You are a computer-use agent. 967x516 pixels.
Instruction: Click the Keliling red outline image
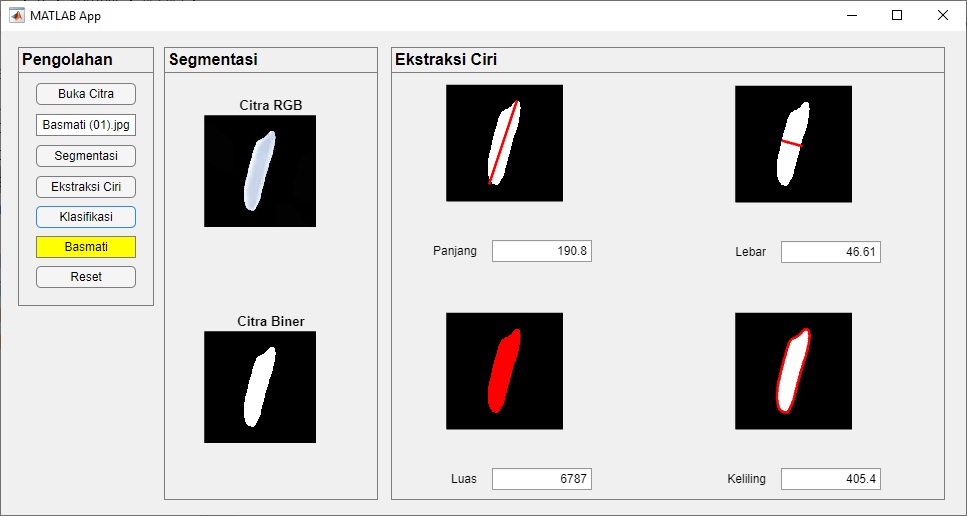point(793,371)
